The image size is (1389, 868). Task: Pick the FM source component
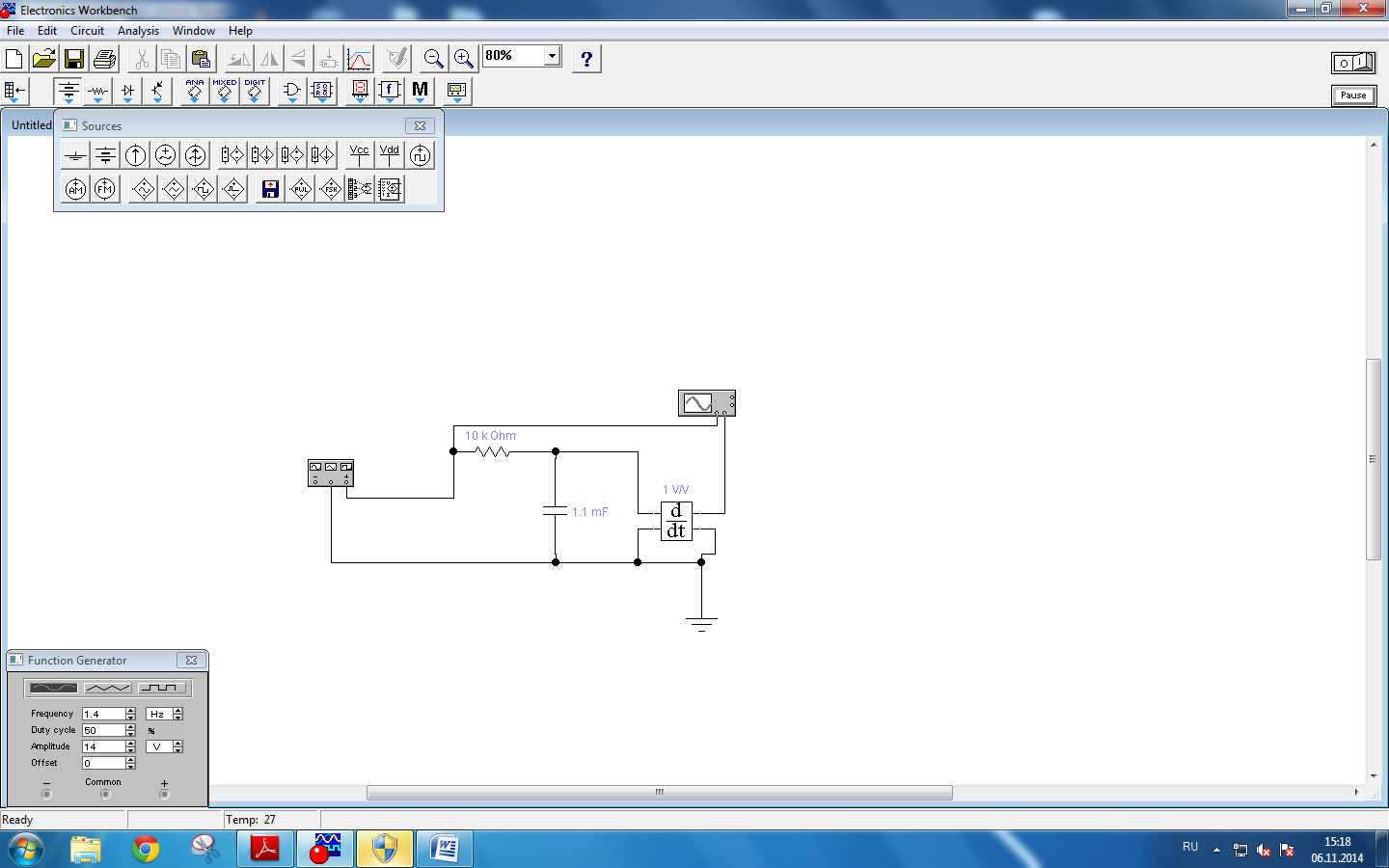pos(105,189)
